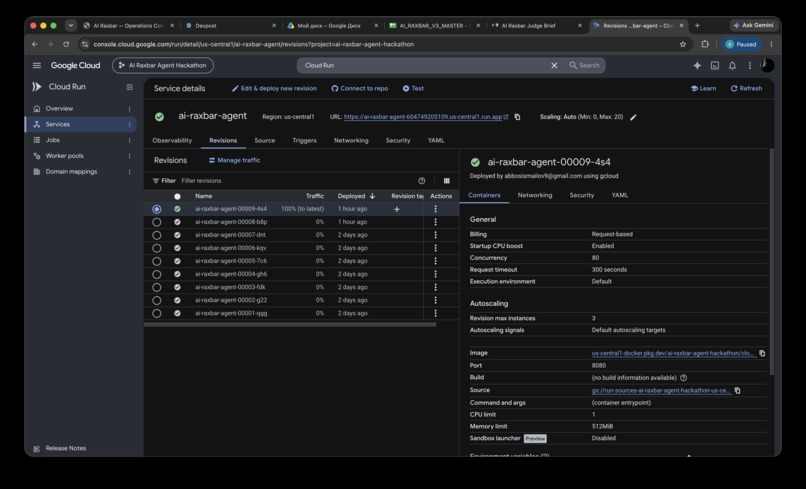Open Jobs sidebar item options menu

click(130, 140)
